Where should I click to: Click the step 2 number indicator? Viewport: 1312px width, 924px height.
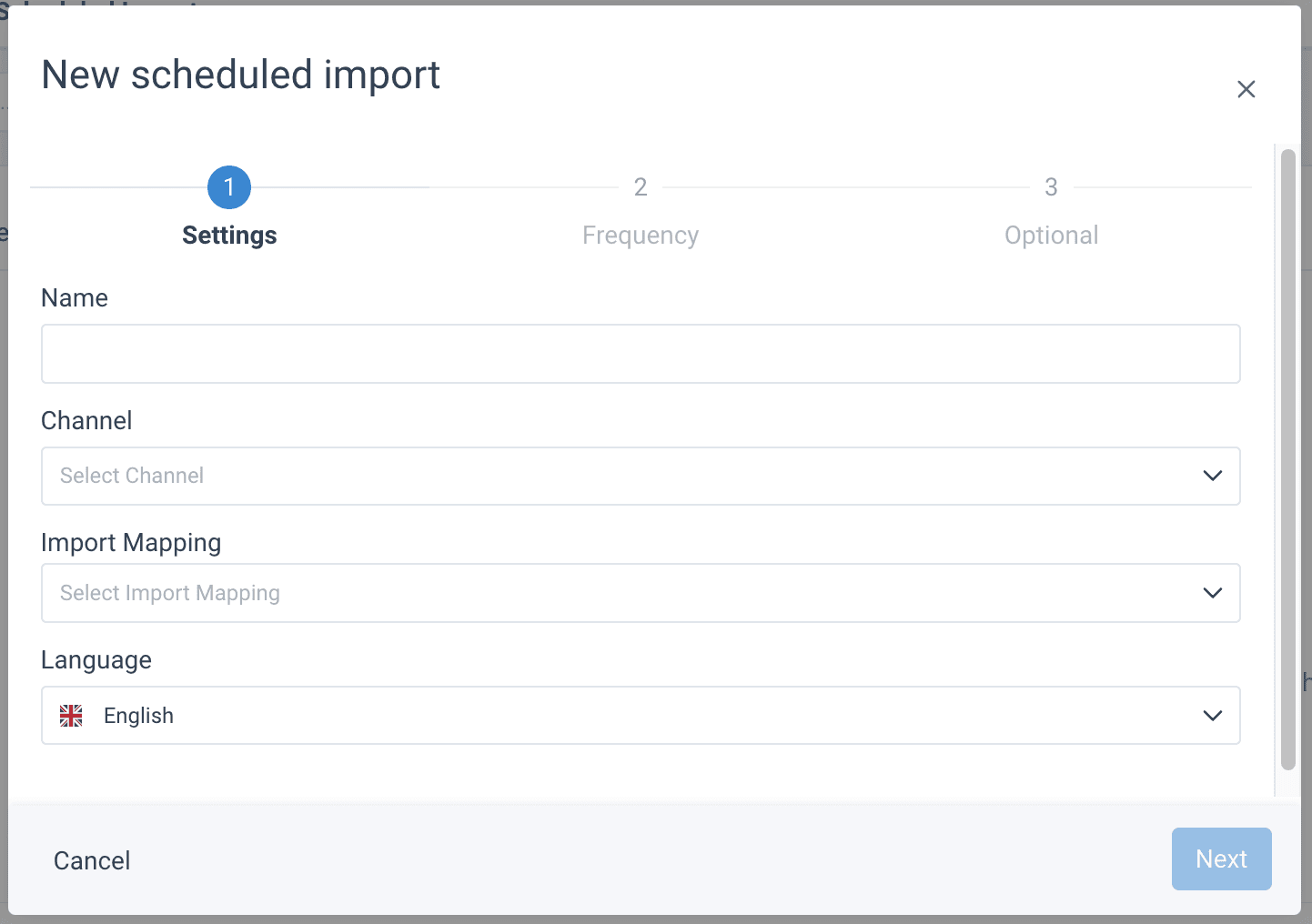click(x=641, y=187)
